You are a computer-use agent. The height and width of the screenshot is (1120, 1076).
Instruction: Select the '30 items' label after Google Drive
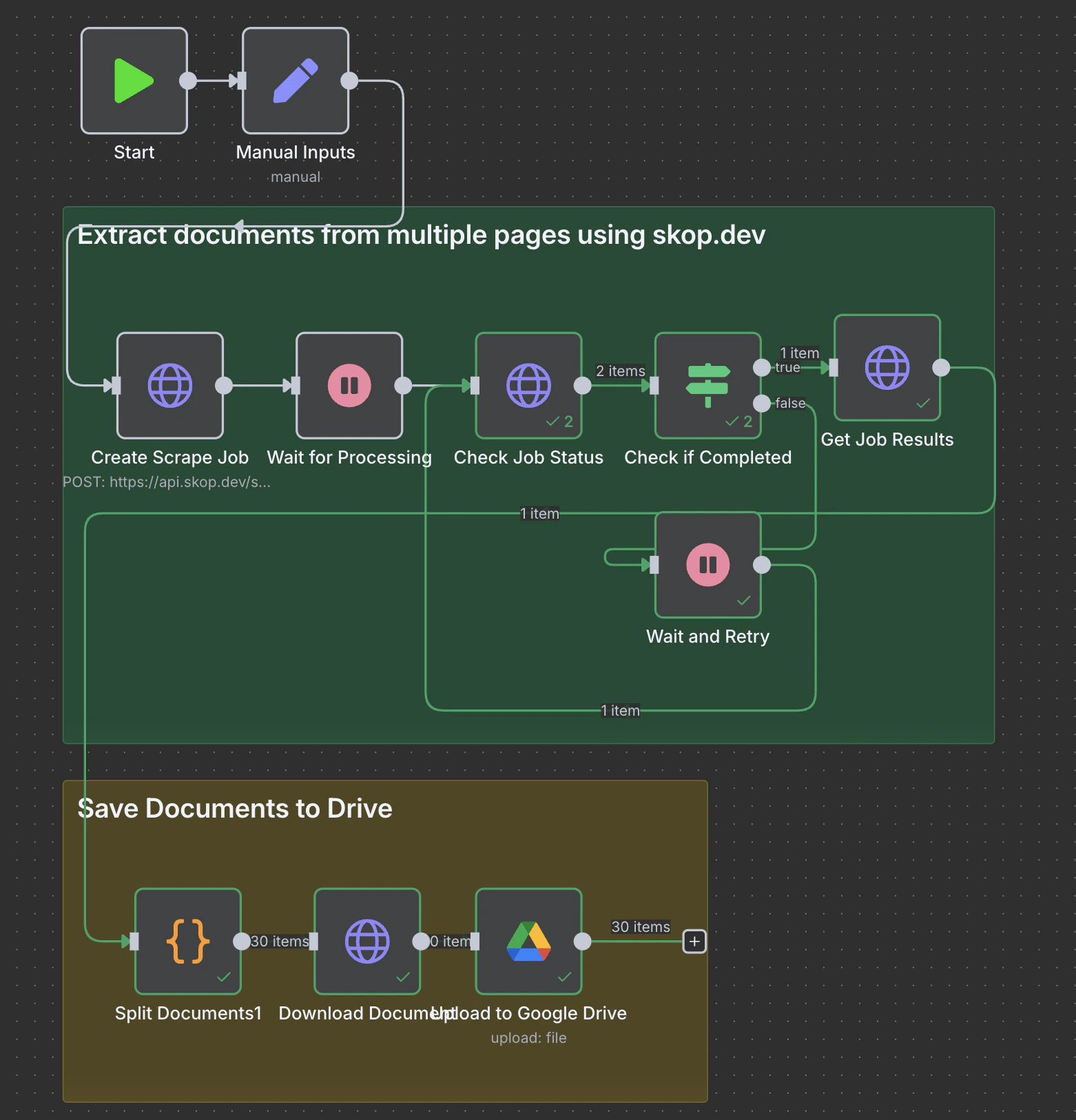(x=641, y=927)
